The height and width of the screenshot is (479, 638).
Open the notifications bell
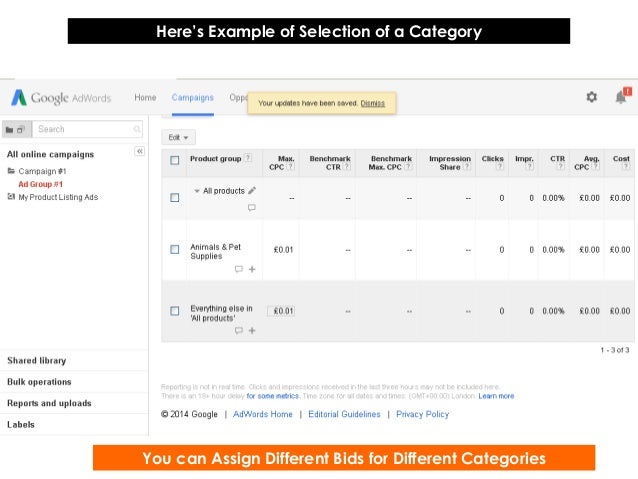[x=621, y=97]
